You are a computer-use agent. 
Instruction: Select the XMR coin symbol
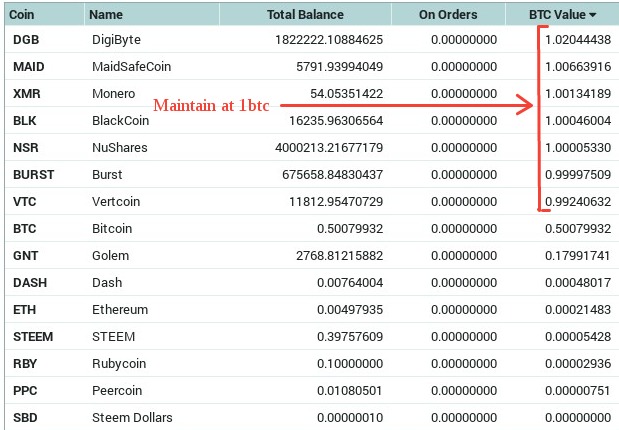coord(27,94)
